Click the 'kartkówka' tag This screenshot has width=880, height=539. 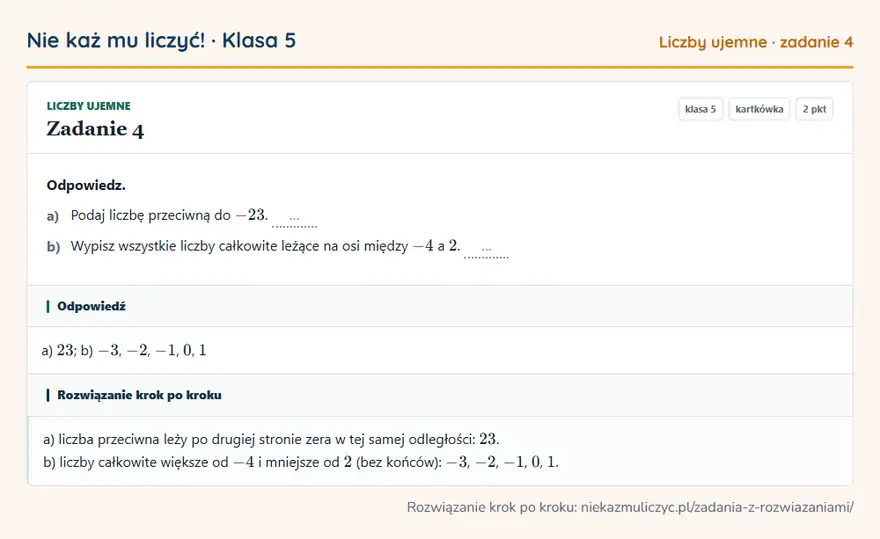point(759,109)
